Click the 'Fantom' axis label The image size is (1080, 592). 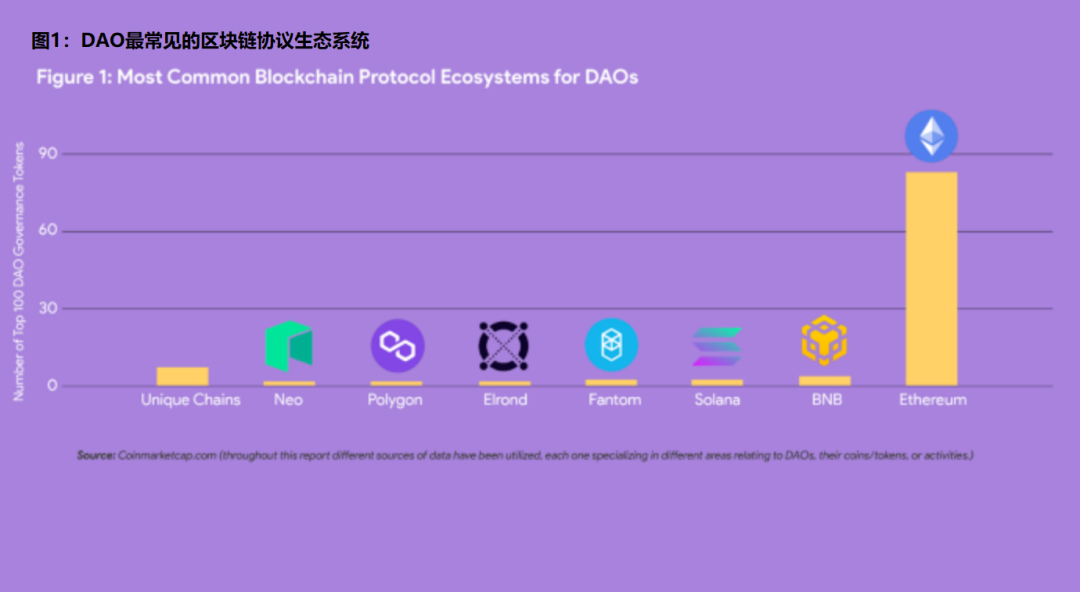pos(614,400)
